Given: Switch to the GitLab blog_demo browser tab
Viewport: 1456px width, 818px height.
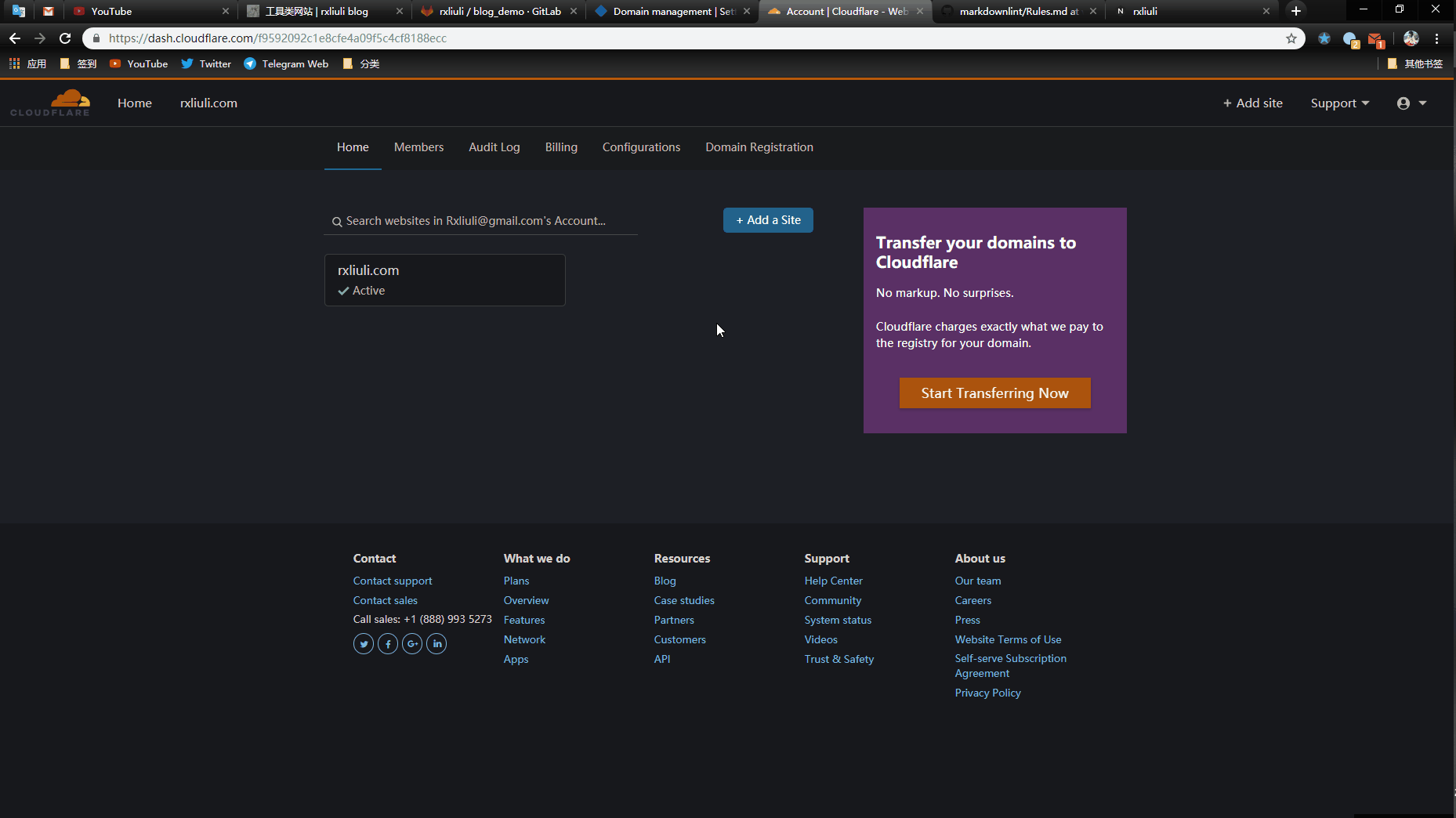Looking at the screenshot, I should (498, 11).
